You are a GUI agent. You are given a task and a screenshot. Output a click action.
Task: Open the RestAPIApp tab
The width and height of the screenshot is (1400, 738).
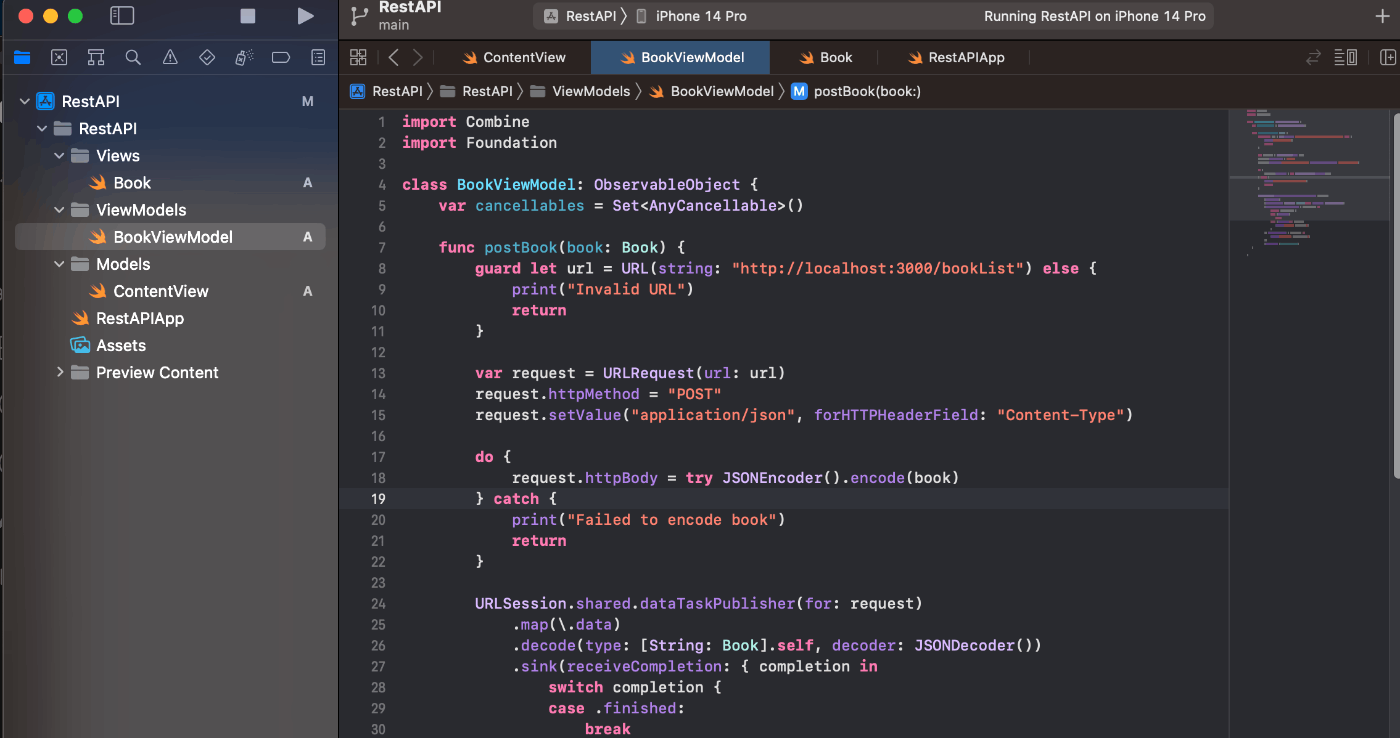pos(955,57)
